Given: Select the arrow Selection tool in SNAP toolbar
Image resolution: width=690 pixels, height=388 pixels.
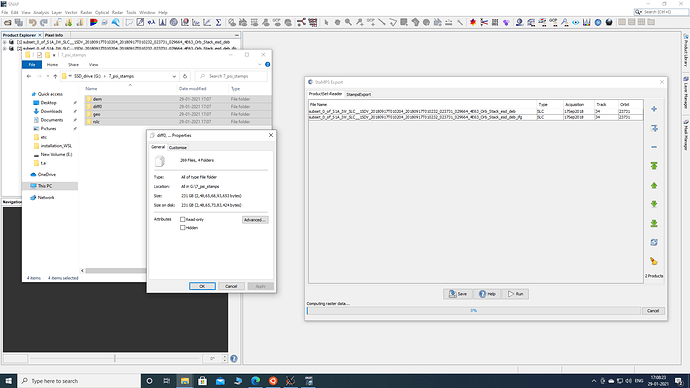Looking at the screenshot, I should [x=326, y=22].
